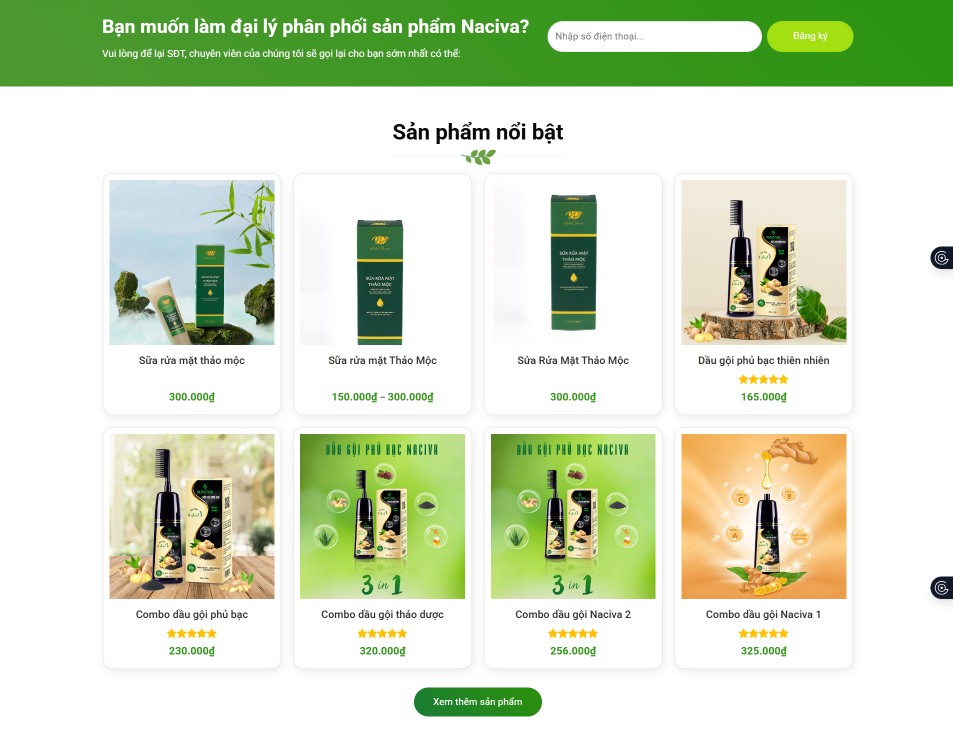
Task: Click star rating under Combo dầu gội Naciva 2
Action: (x=573, y=633)
